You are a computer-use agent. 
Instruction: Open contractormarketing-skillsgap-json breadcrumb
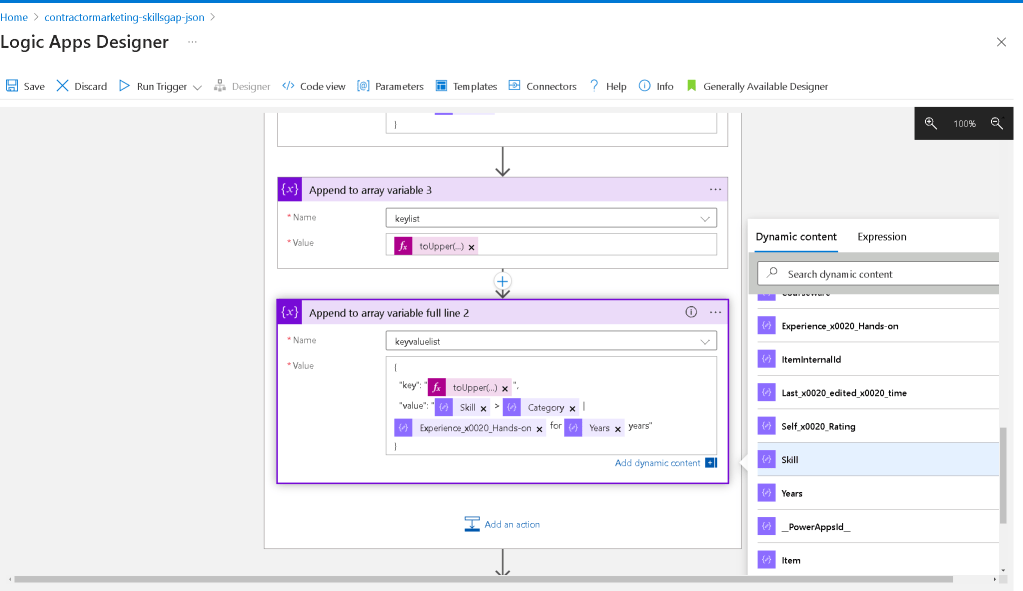click(124, 17)
